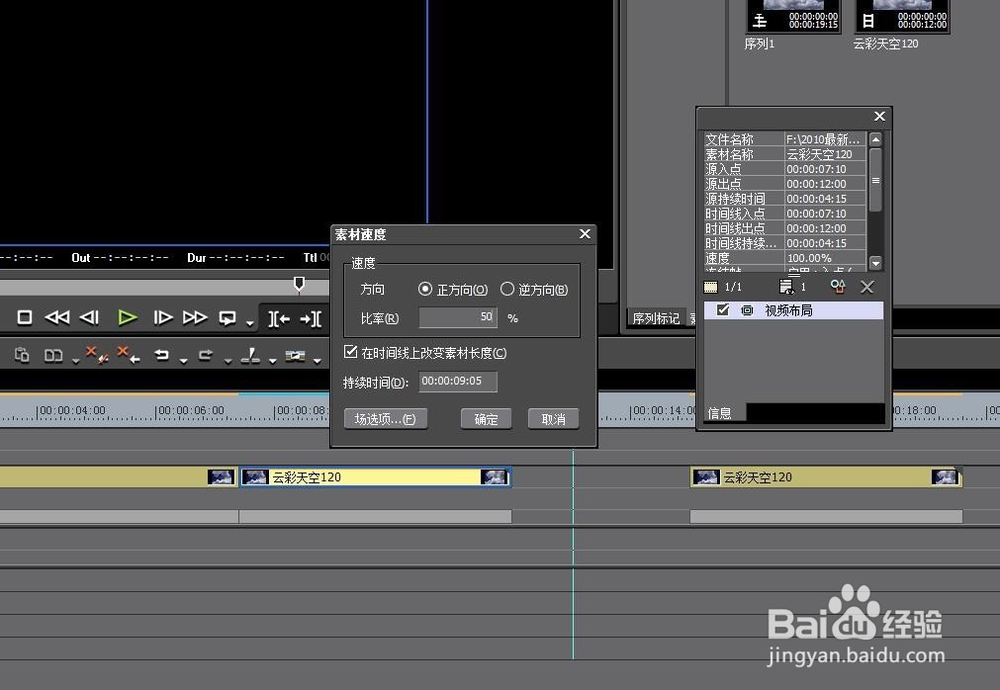This screenshot has height=690, width=1000.
Task: Open the Add Cut Point dropdown
Action: click(272, 361)
